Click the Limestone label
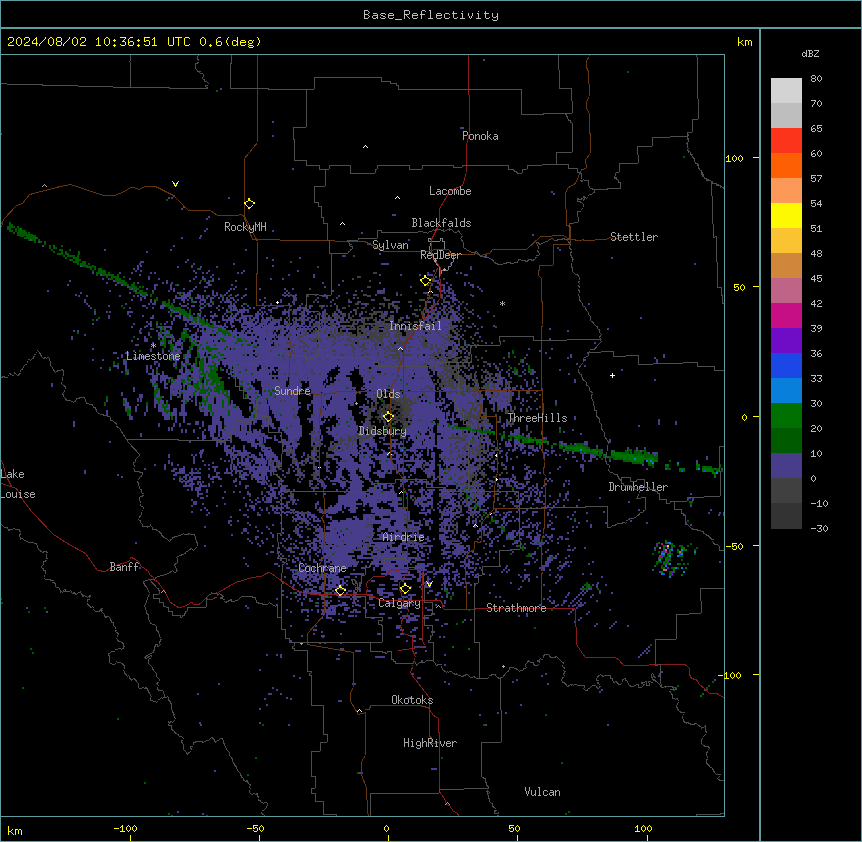 coord(153,356)
